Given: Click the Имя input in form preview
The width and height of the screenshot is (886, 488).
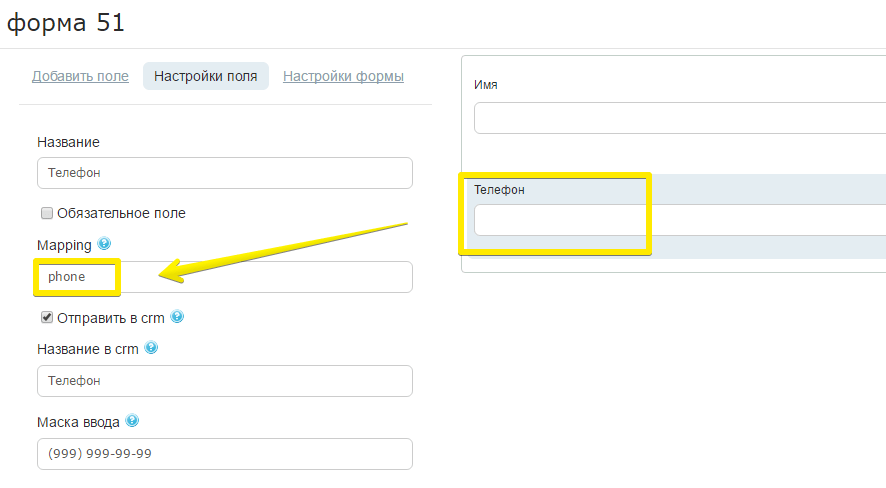Looking at the screenshot, I should (680, 118).
